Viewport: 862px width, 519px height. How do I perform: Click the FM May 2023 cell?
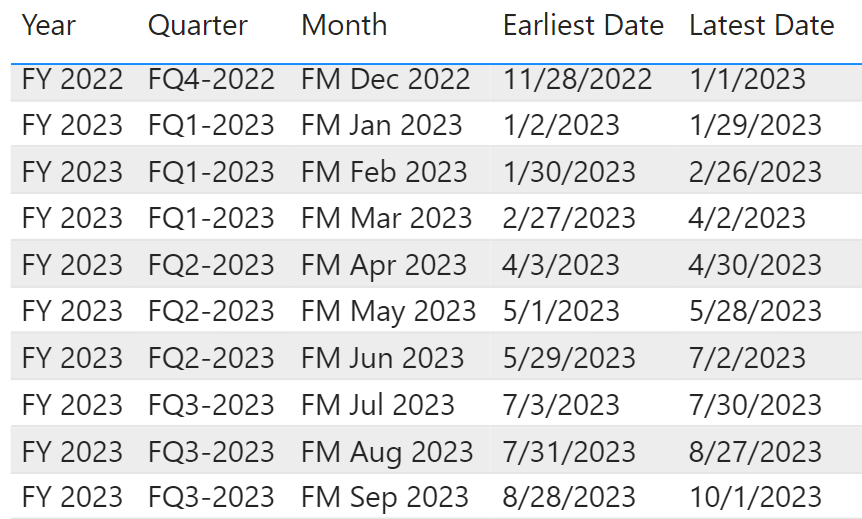click(x=388, y=311)
